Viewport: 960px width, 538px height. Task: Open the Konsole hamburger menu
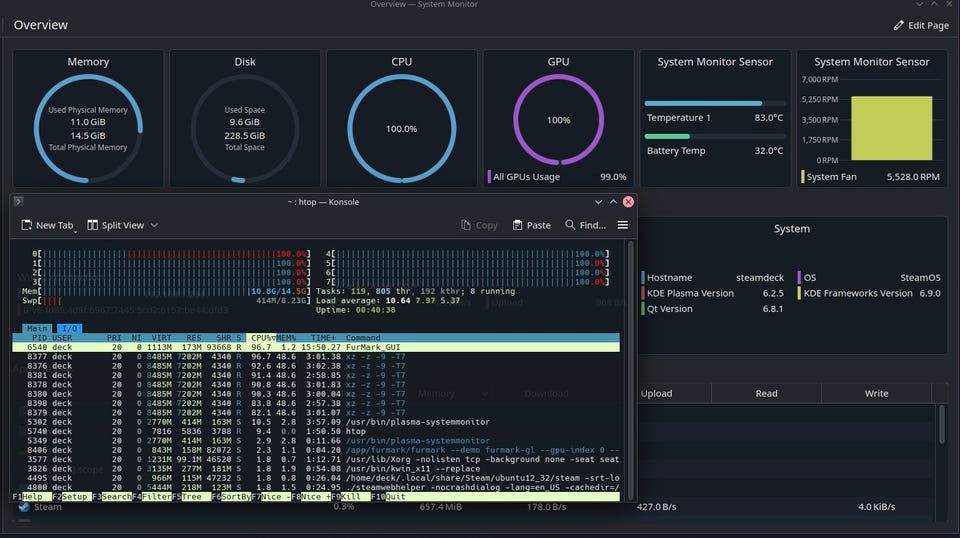(622, 225)
